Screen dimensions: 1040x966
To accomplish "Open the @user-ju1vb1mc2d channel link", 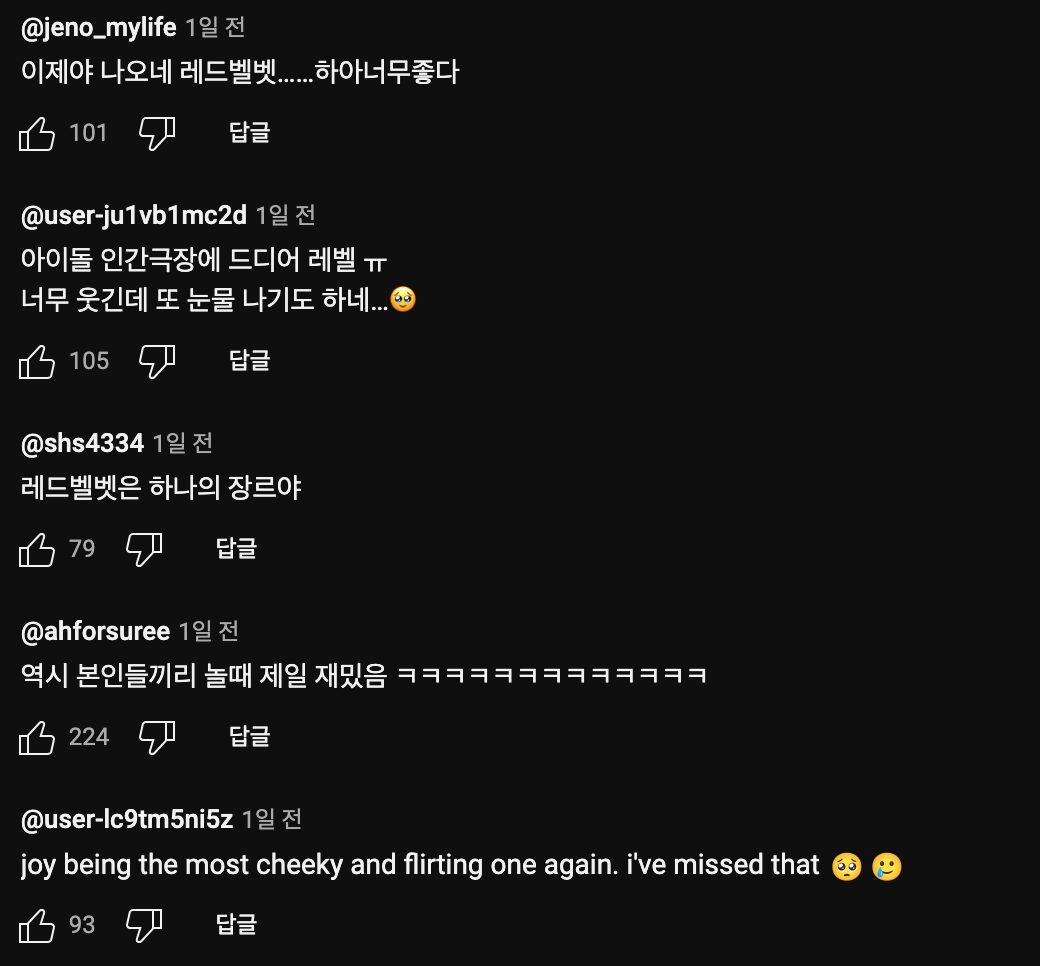I will tap(134, 215).
